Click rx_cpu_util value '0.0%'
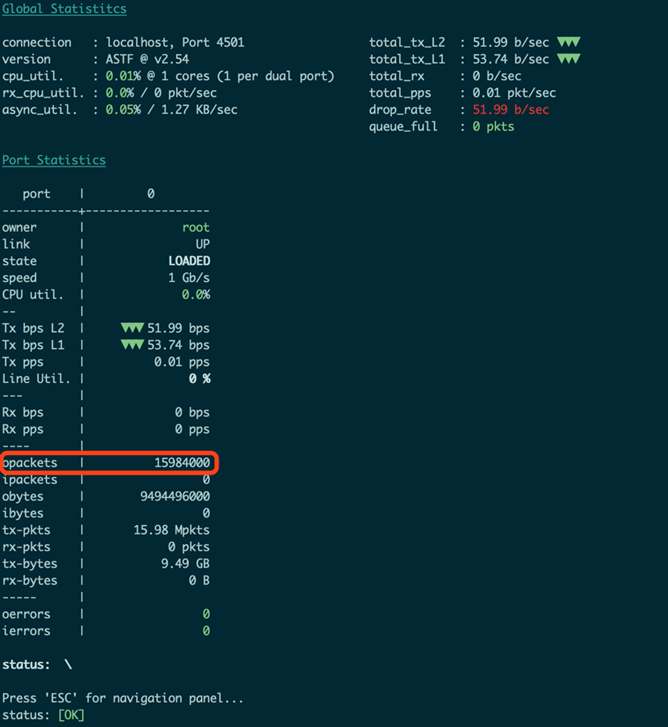This screenshot has height=727, width=668. coord(120,93)
